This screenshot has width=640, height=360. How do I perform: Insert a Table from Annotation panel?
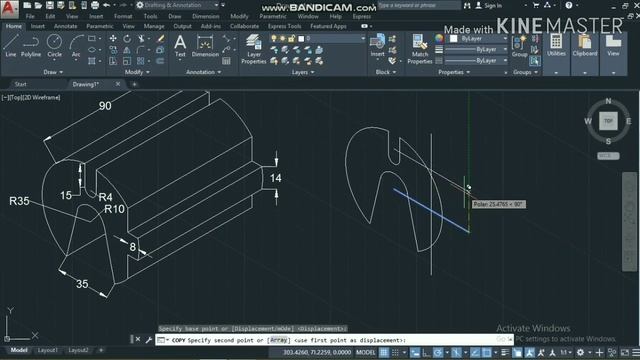(226, 61)
